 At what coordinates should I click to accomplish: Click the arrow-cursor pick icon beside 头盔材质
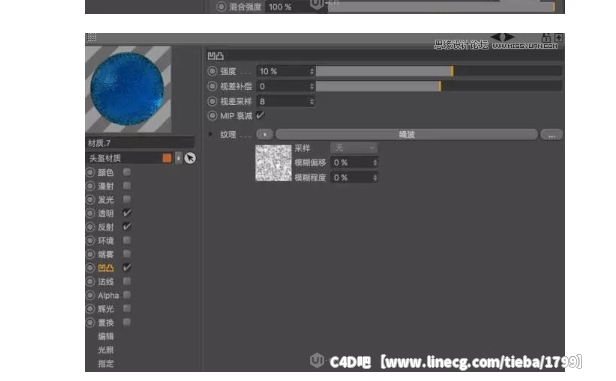(190, 158)
